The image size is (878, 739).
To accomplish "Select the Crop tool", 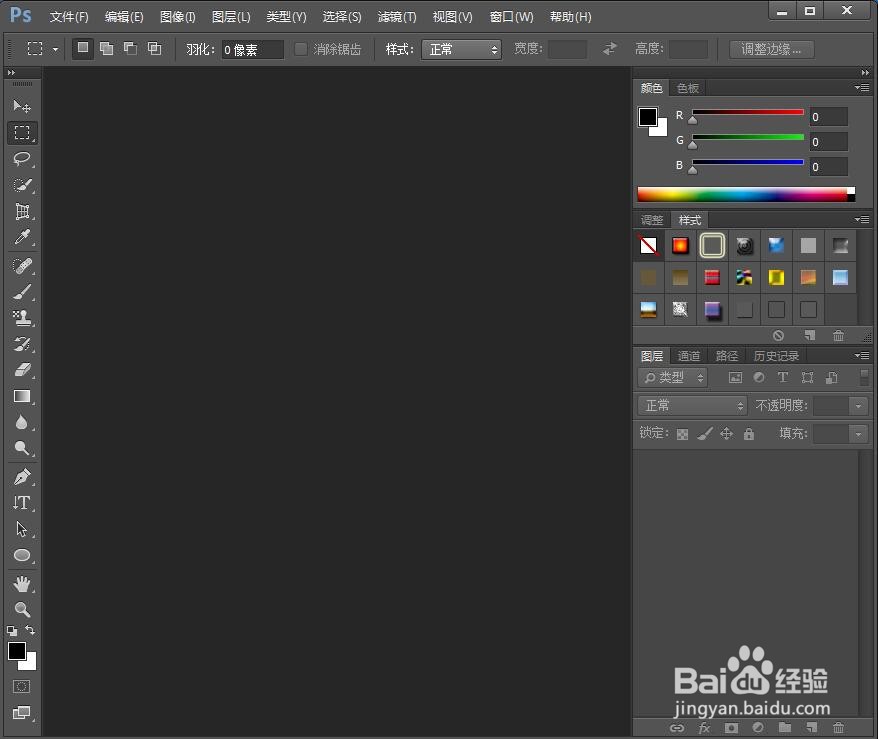I will pyautogui.click(x=22, y=212).
